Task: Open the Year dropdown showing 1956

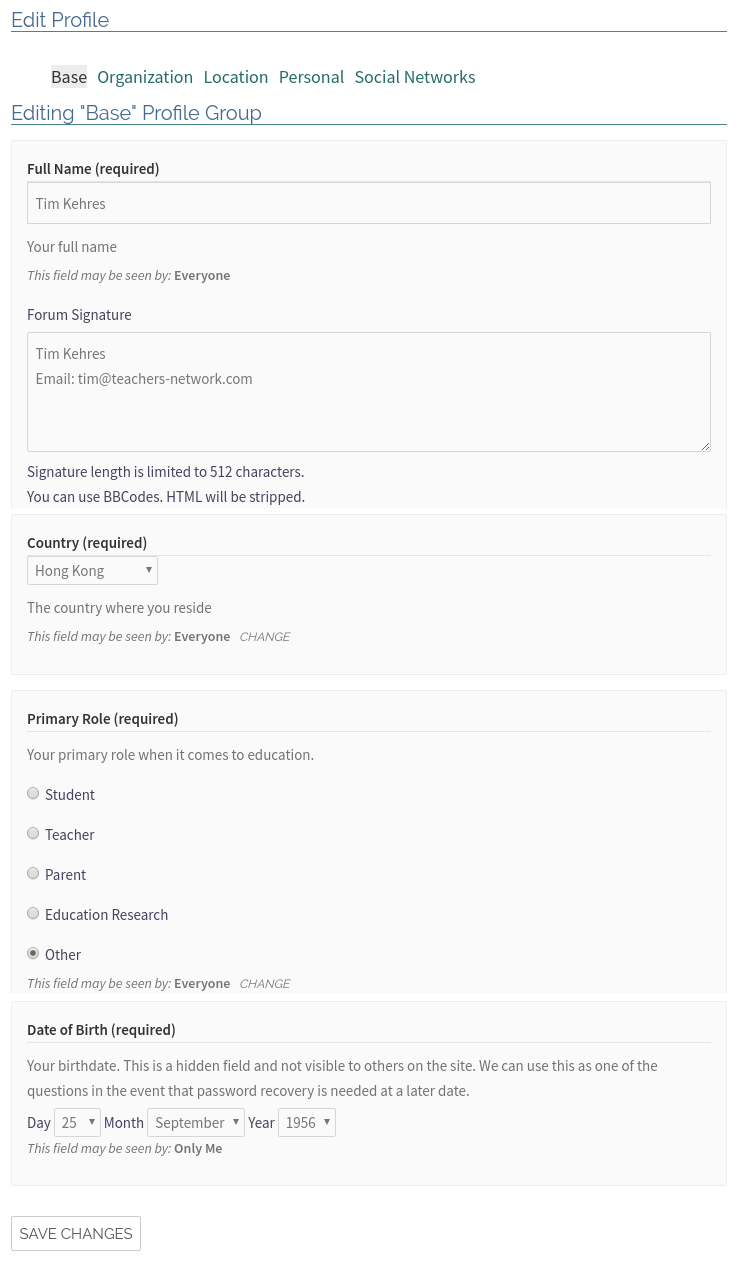Action: tap(306, 1122)
